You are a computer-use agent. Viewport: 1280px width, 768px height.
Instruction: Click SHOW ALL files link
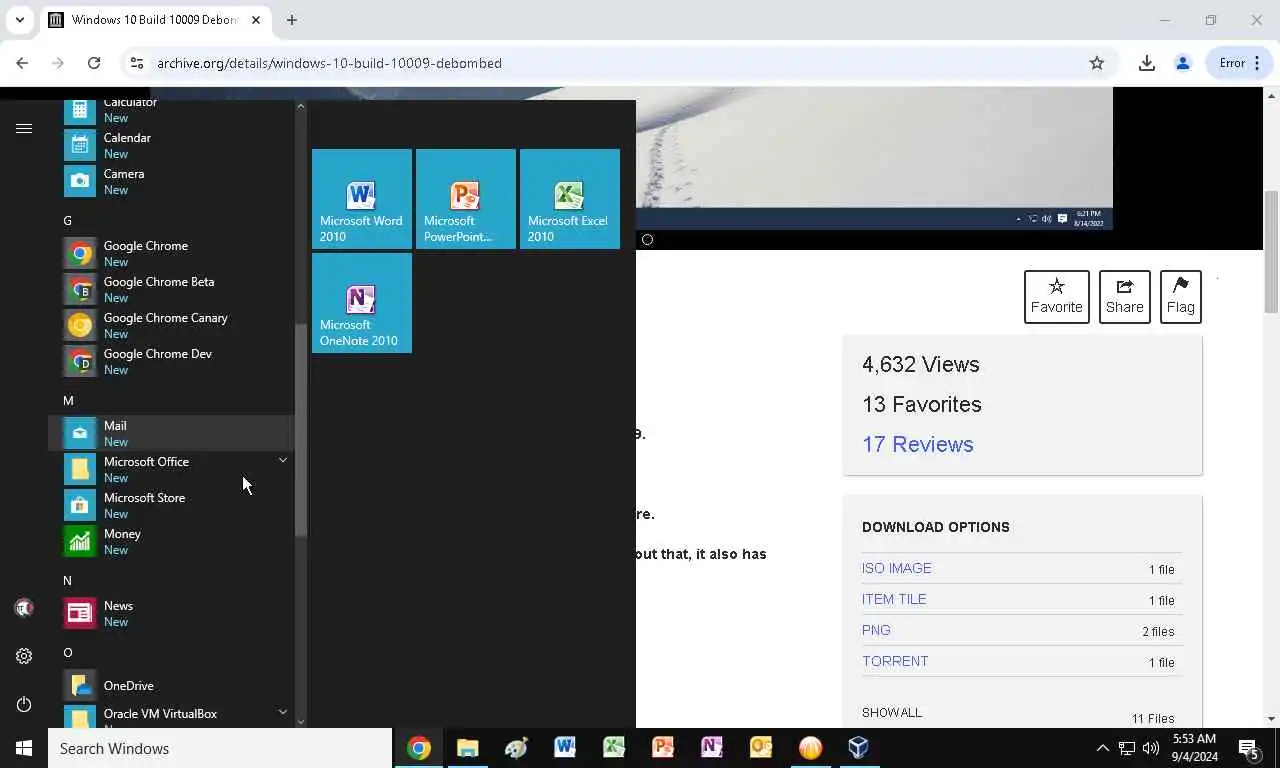coord(892,713)
